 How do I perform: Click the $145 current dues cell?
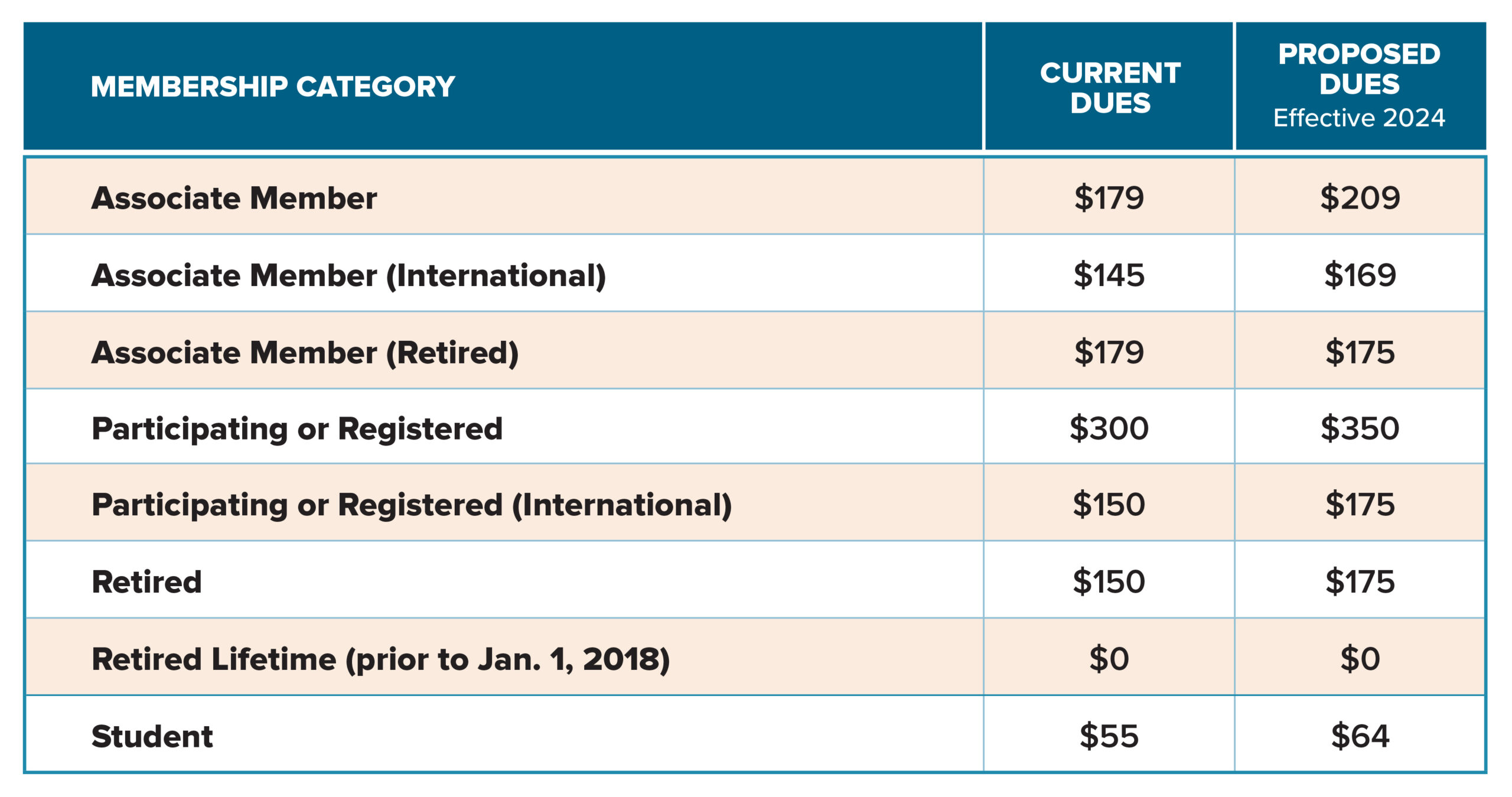point(1109,275)
